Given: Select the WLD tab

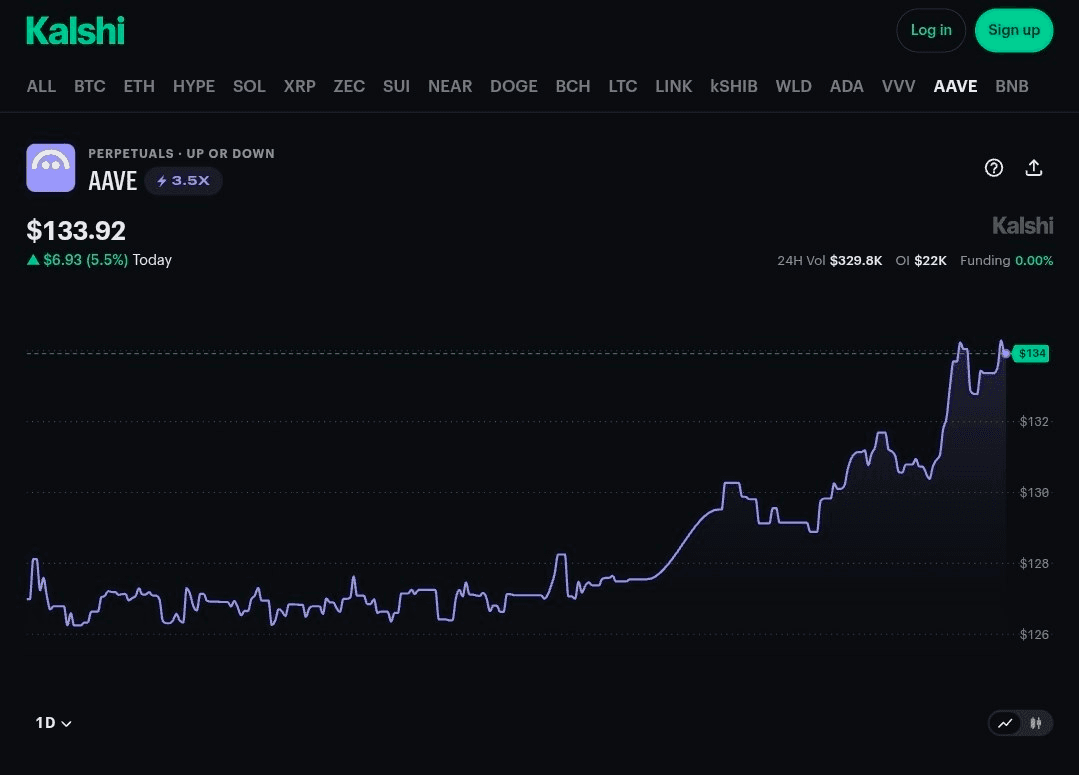Looking at the screenshot, I should pos(793,86).
